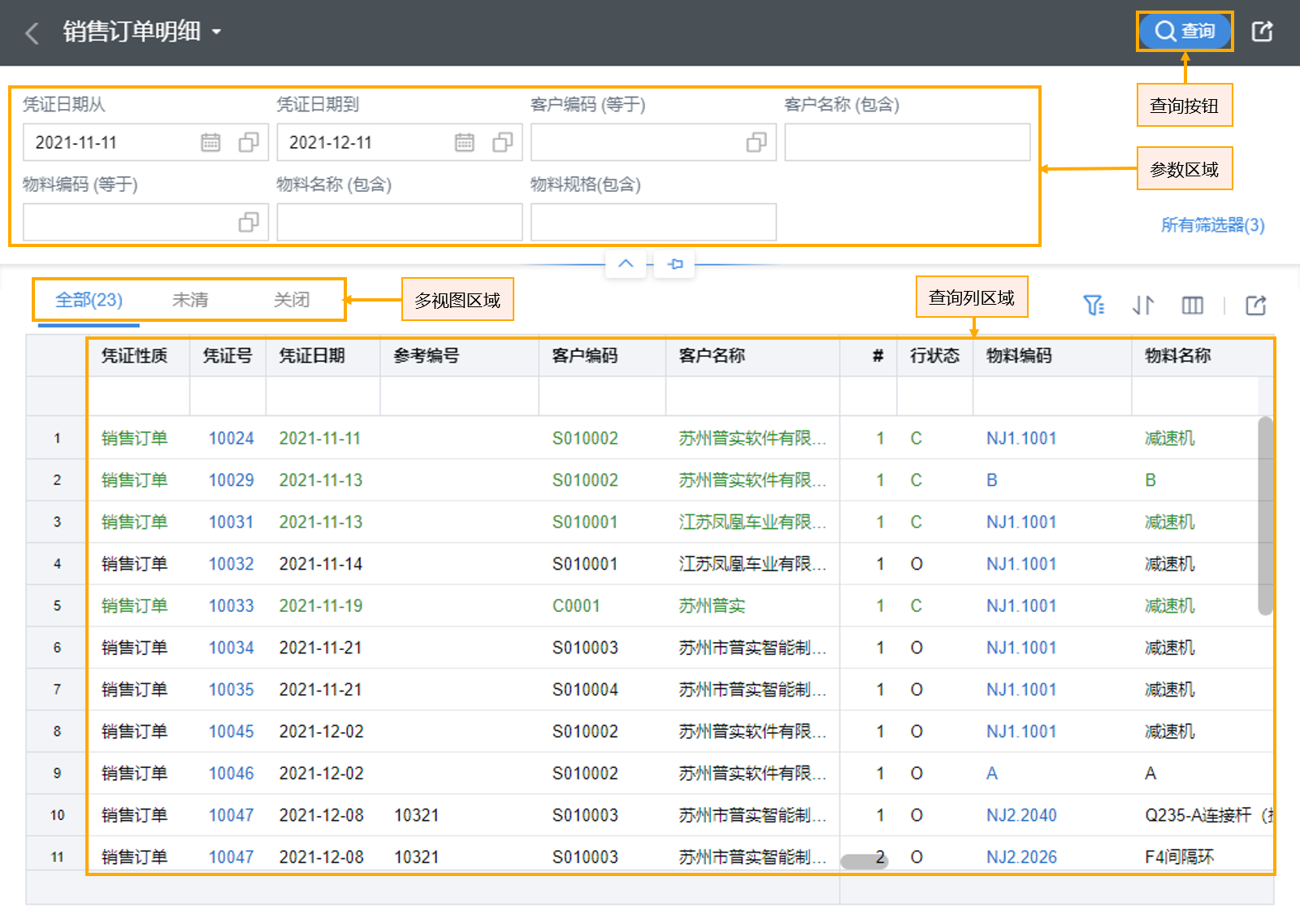Viewport: 1300px width, 924px height.
Task: Open the column settings icon
Action: coord(1192,305)
